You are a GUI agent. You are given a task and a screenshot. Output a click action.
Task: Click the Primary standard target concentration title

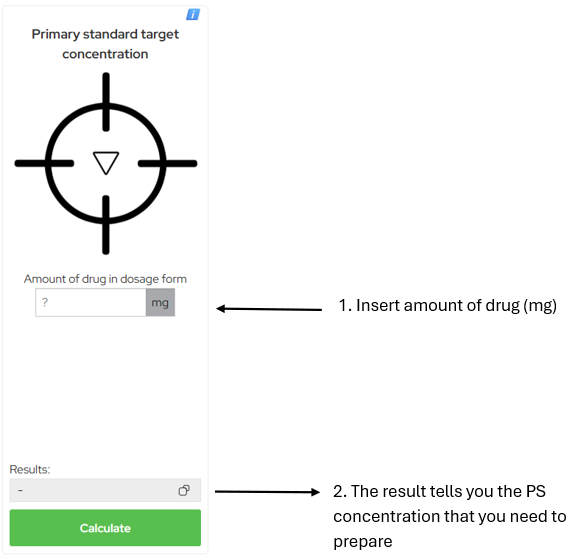pos(105,44)
